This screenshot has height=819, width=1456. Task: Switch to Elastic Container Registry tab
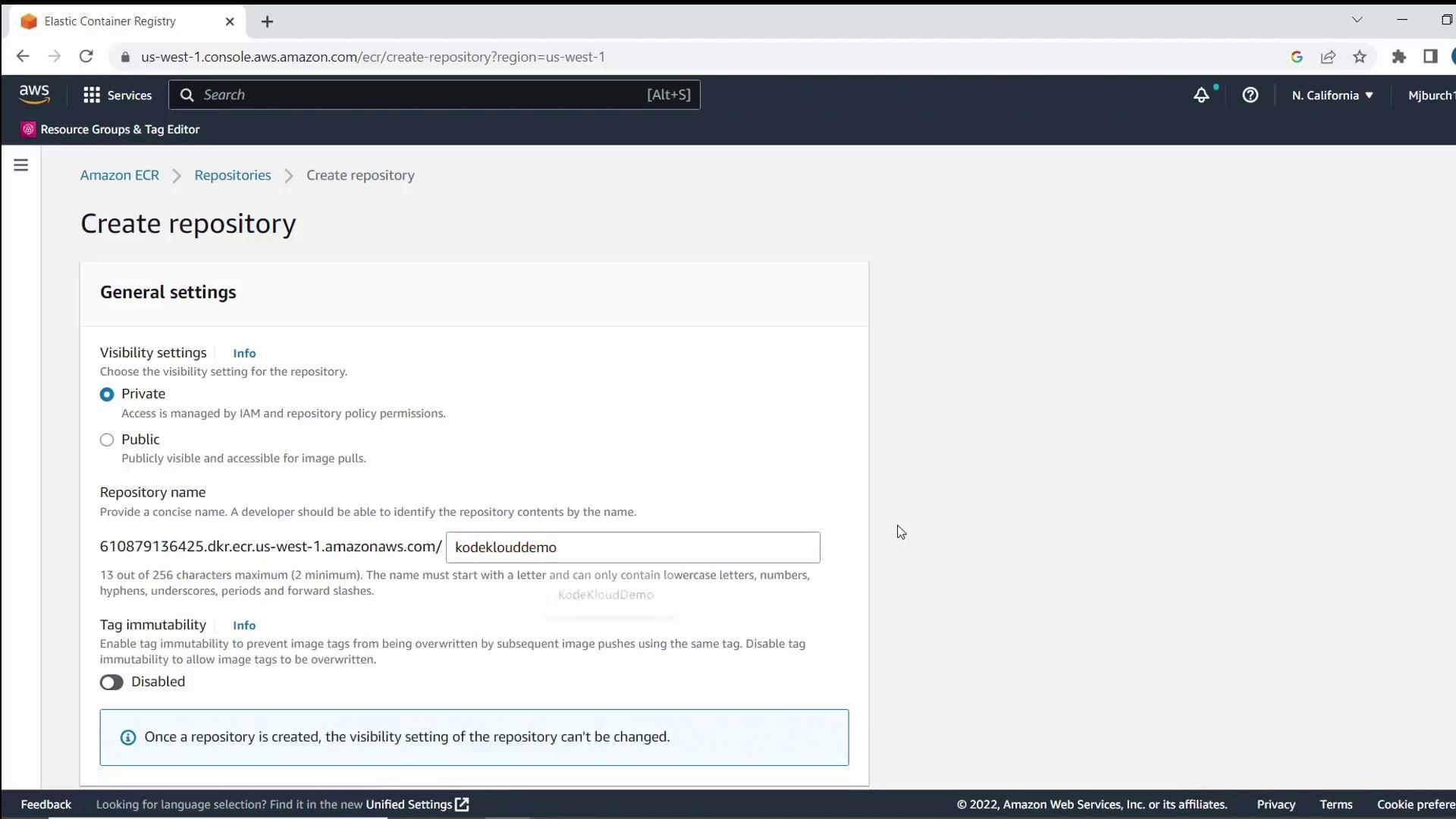pyautogui.click(x=110, y=21)
